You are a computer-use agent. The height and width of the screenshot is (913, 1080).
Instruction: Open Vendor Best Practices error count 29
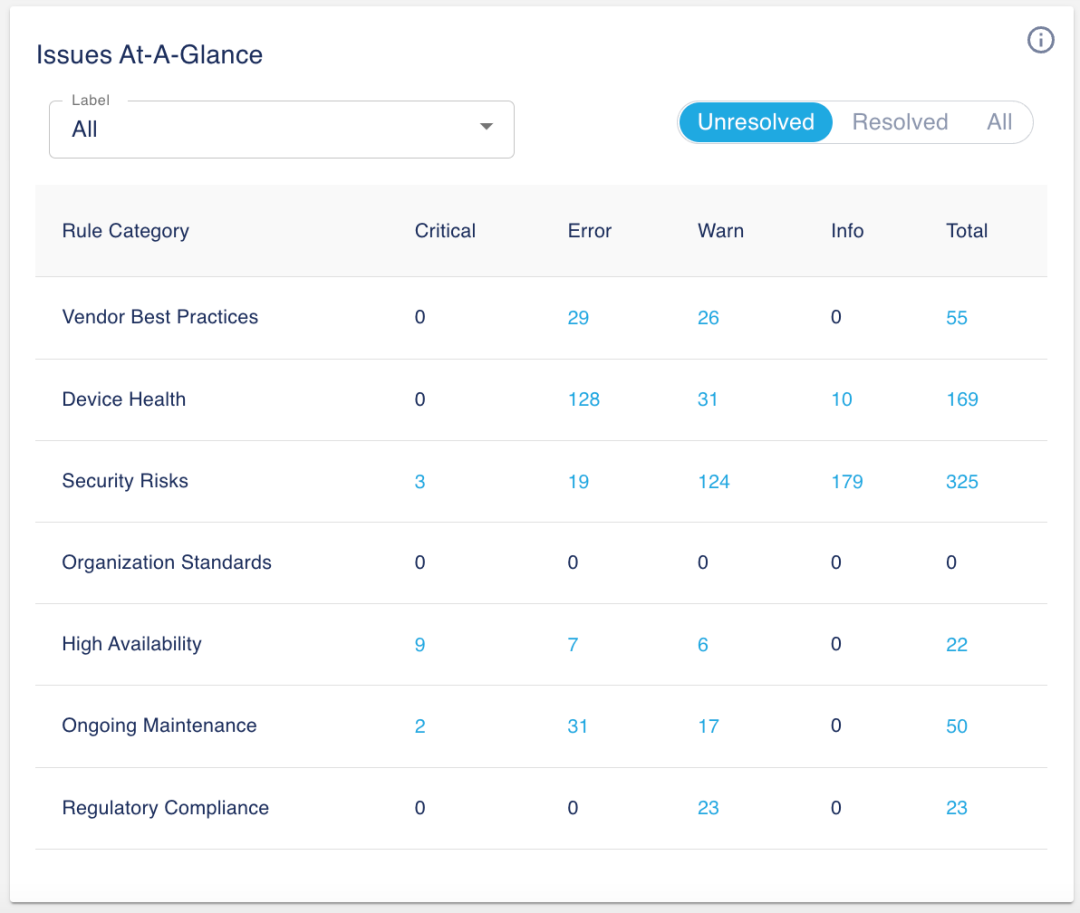point(578,318)
